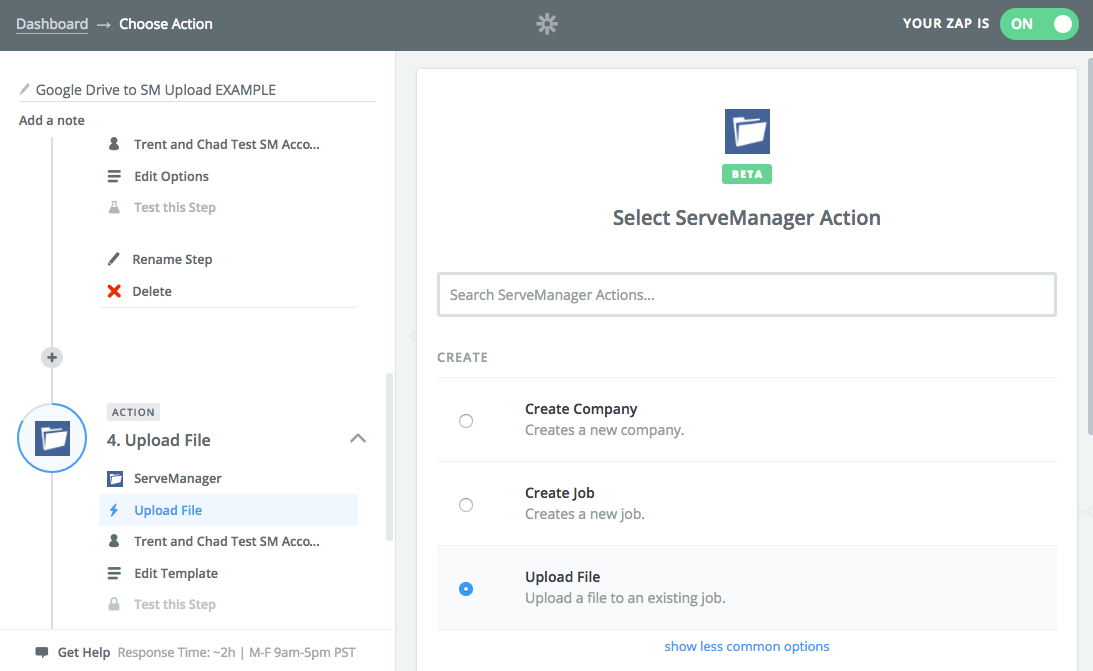Open highlighted Upload File step item
Screen dimensions: 1093x671
228,510
